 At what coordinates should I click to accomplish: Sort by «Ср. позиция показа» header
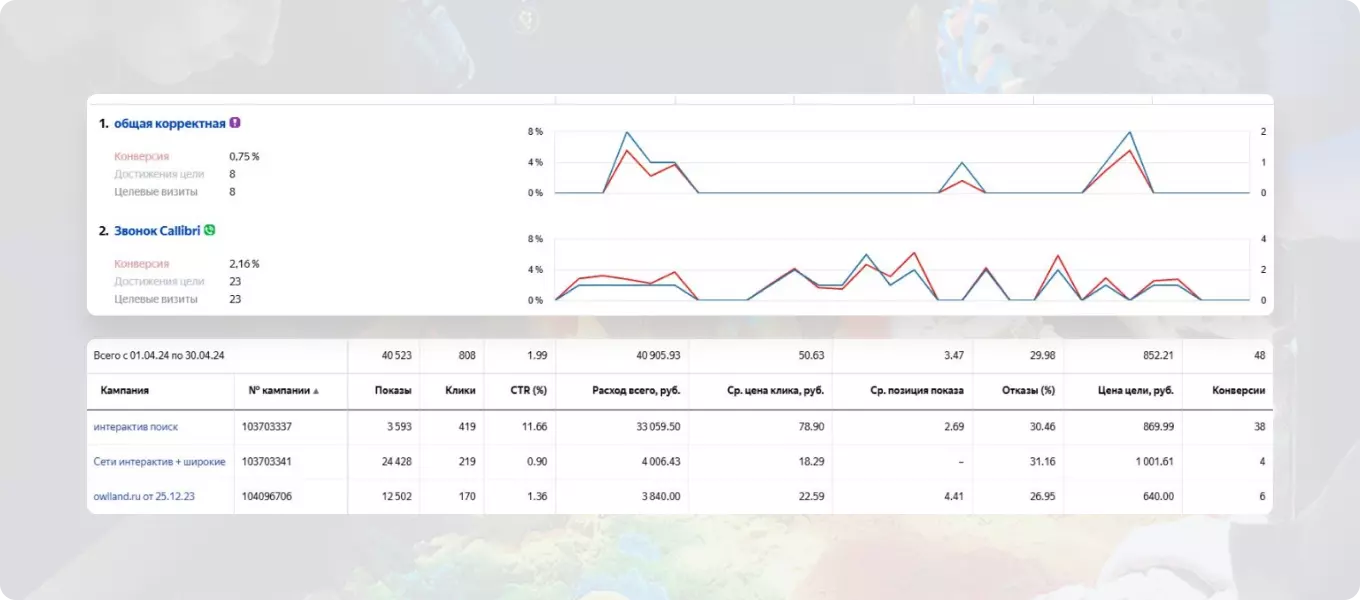pos(916,391)
